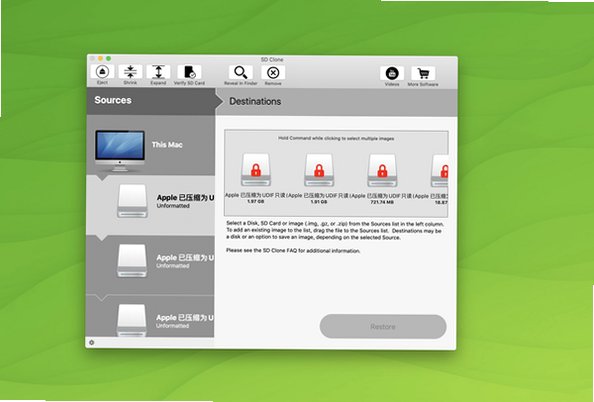Viewport: 594px width, 402px height.
Task: Click Reveal in Finder magnifier icon
Action: [241, 72]
